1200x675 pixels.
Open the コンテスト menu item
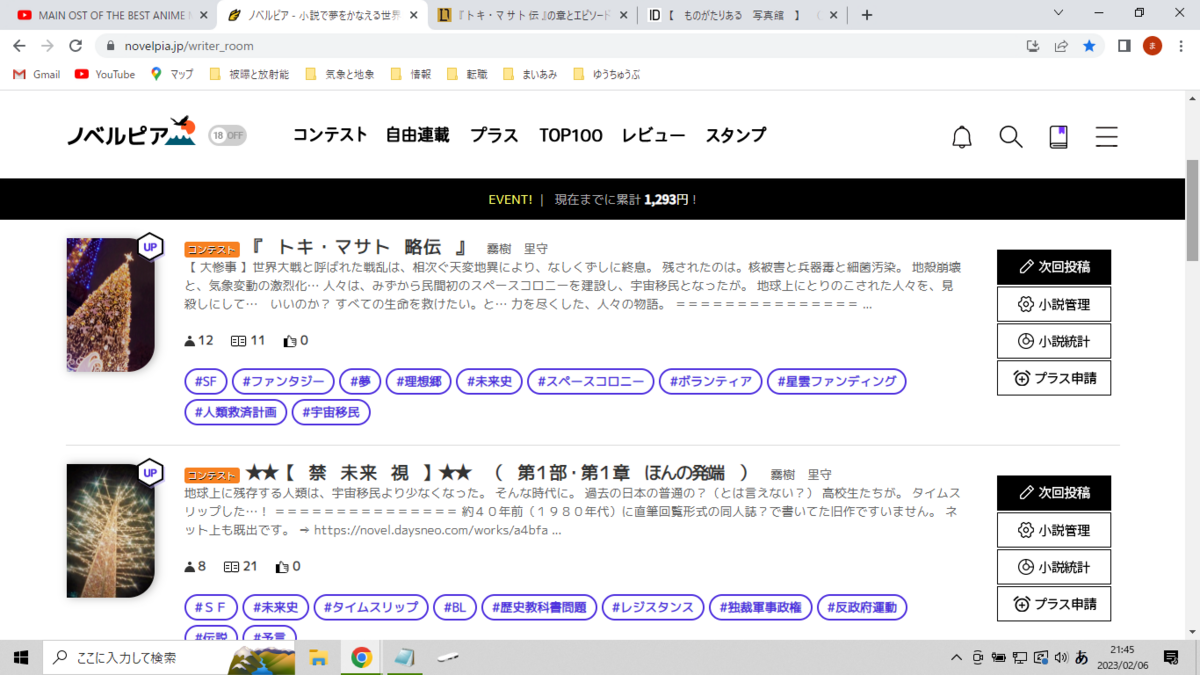330,135
